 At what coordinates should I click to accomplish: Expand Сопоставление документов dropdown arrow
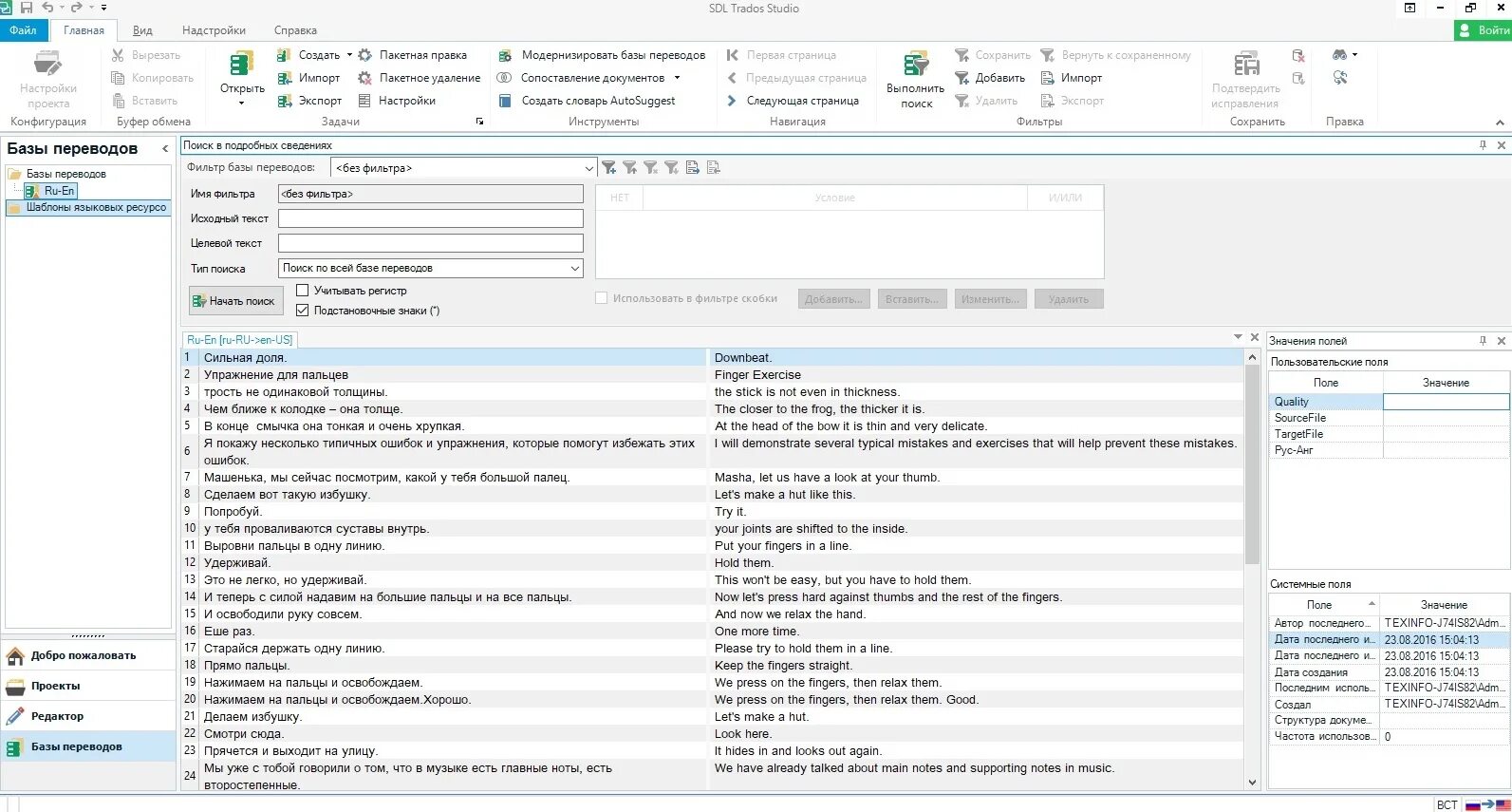pyautogui.click(x=677, y=78)
